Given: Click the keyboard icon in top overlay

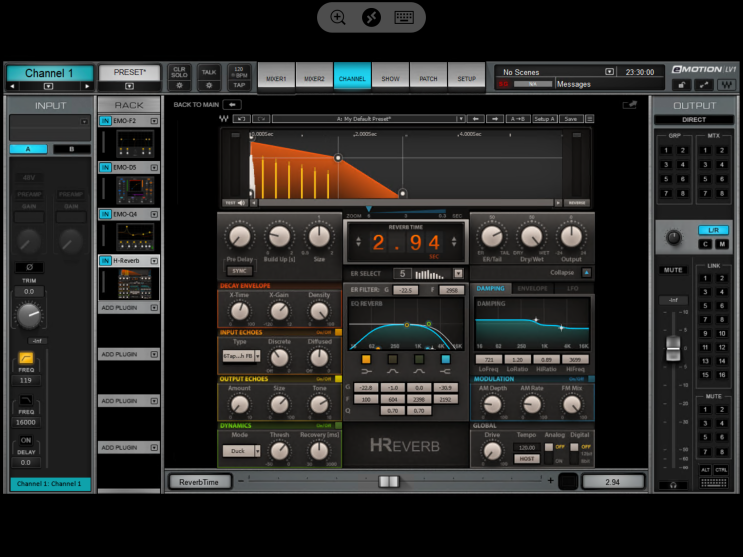Looking at the screenshot, I should (x=404, y=18).
